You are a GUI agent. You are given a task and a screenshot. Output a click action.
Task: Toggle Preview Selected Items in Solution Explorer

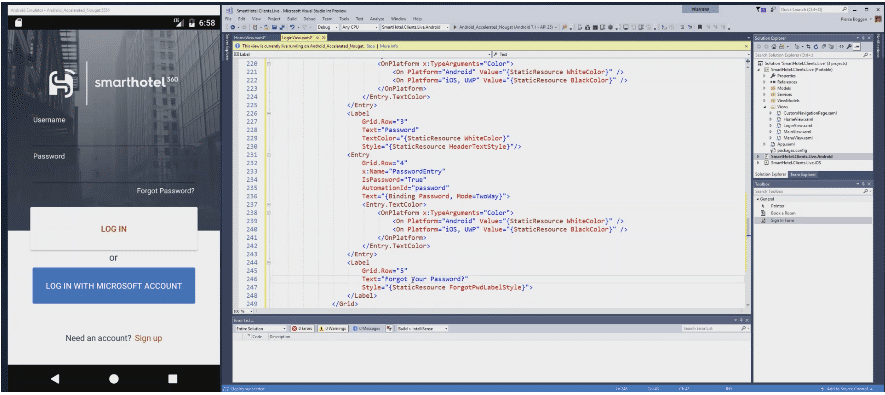tap(856, 47)
